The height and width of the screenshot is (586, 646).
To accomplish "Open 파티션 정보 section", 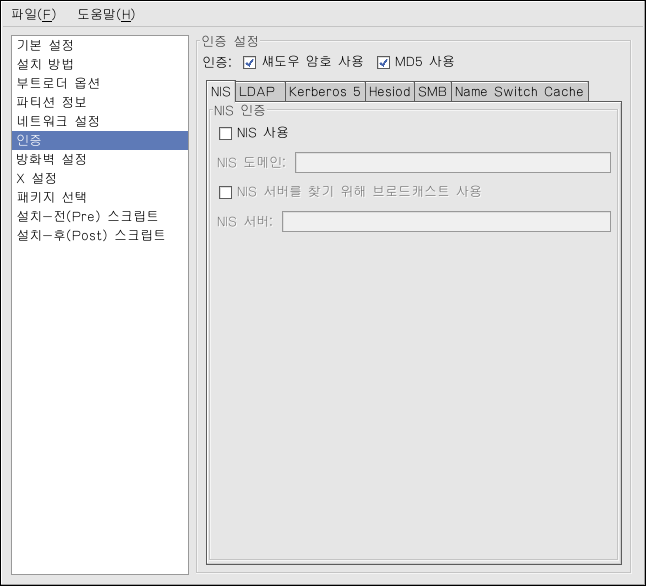I will pyautogui.click(x=51, y=102).
